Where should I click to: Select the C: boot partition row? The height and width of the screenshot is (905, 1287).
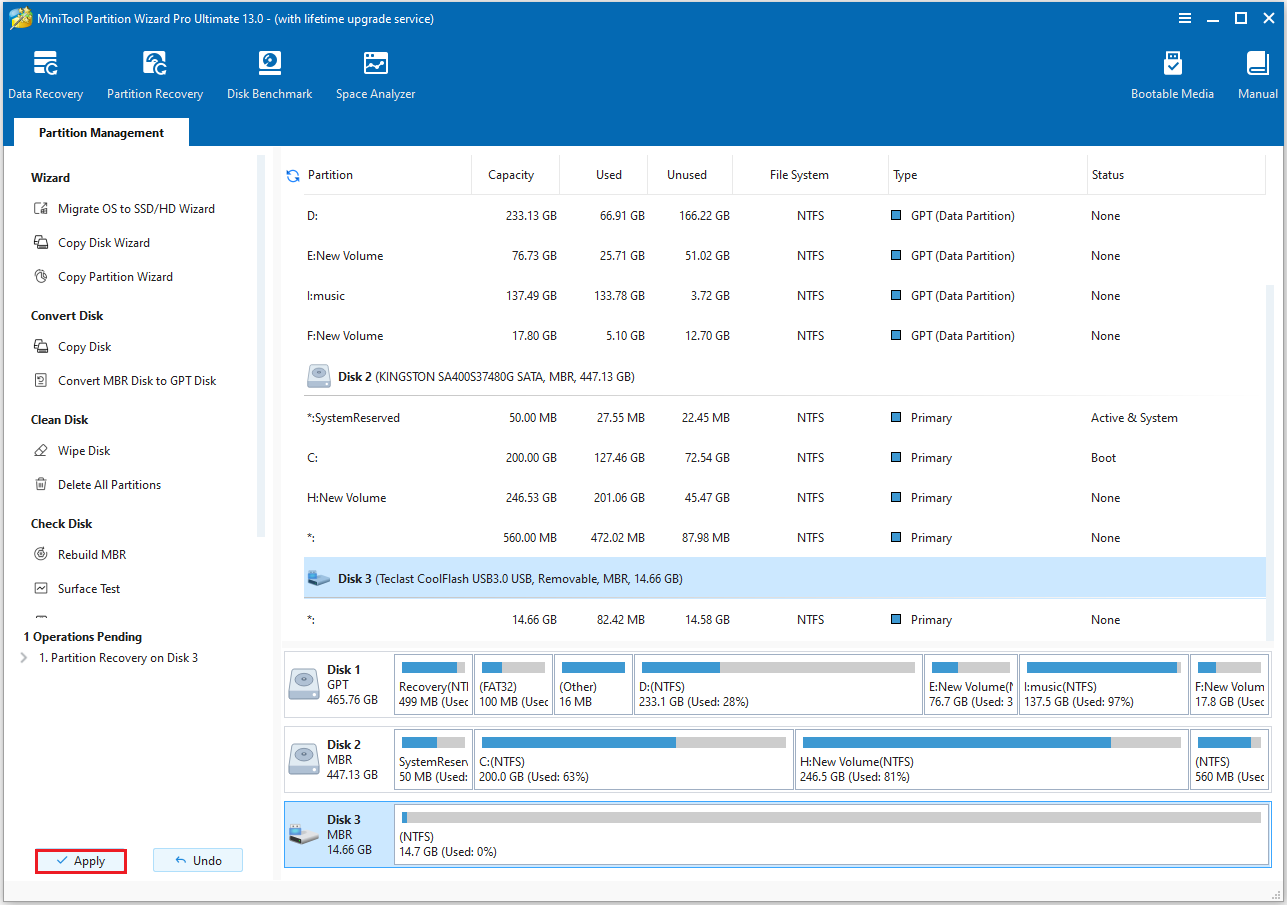tap(785, 458)
